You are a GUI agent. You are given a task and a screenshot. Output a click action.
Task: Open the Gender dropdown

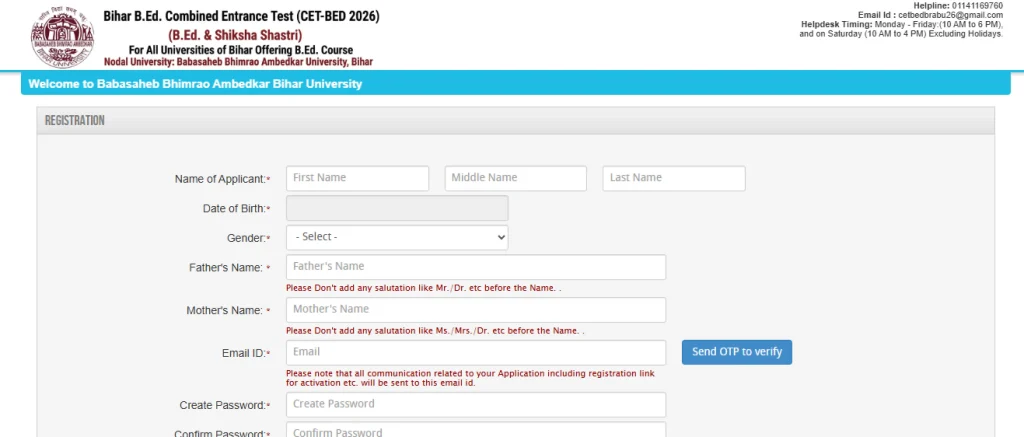tap(397, 238)
